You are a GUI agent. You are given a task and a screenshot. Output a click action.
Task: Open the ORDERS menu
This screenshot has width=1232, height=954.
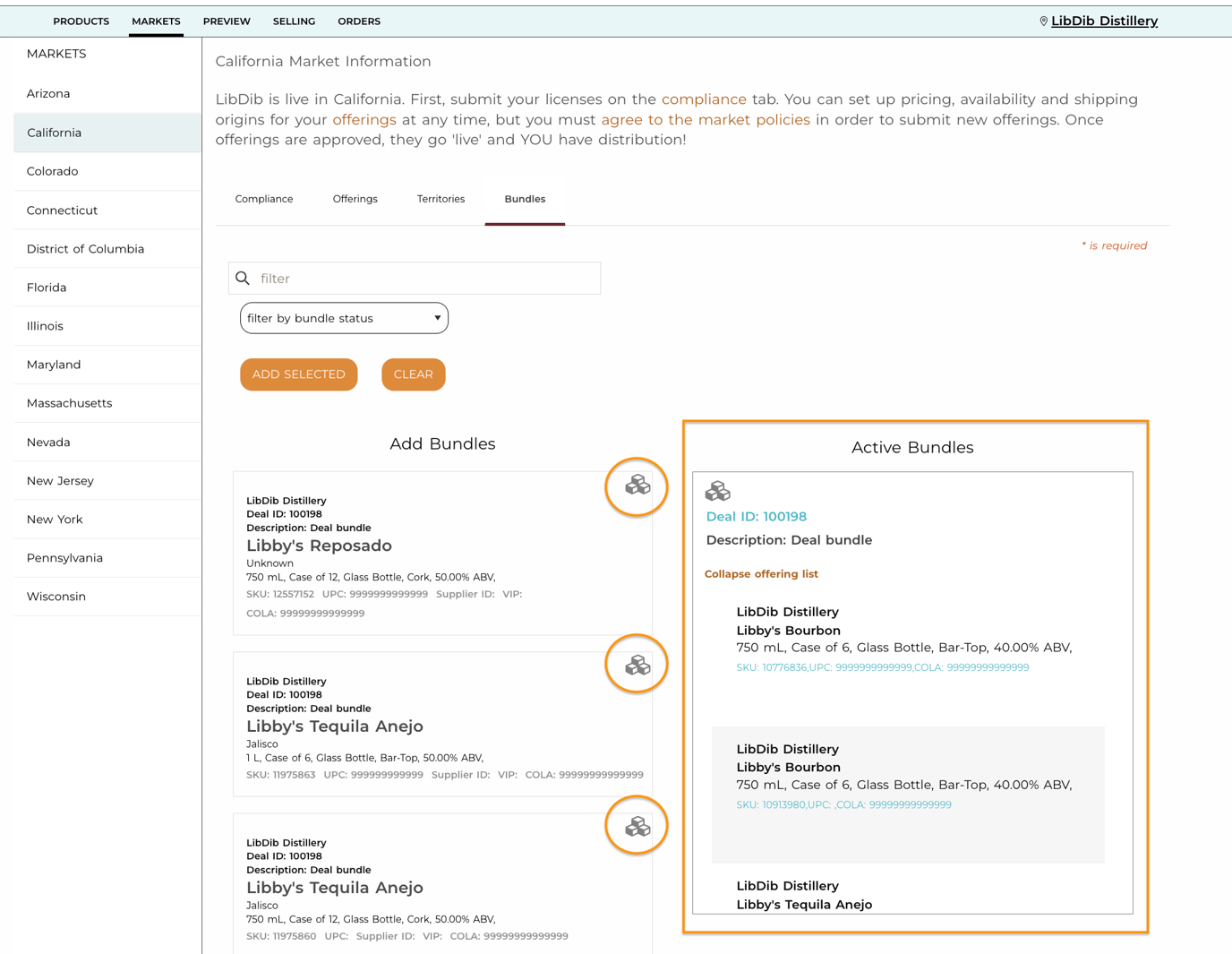[359, 21]
